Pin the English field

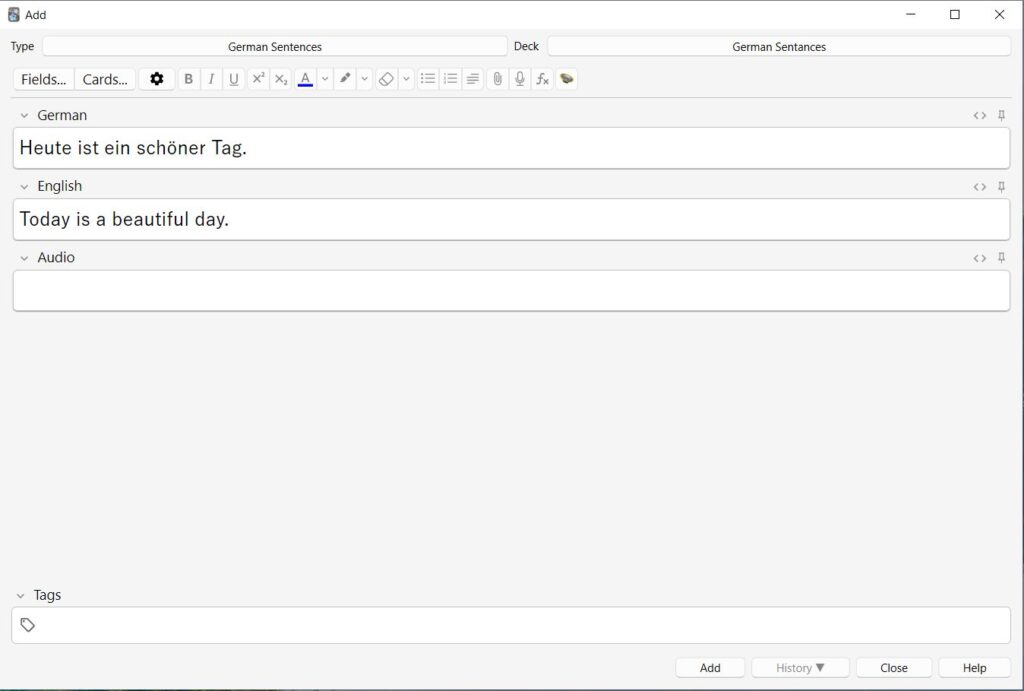[1001, 186]
